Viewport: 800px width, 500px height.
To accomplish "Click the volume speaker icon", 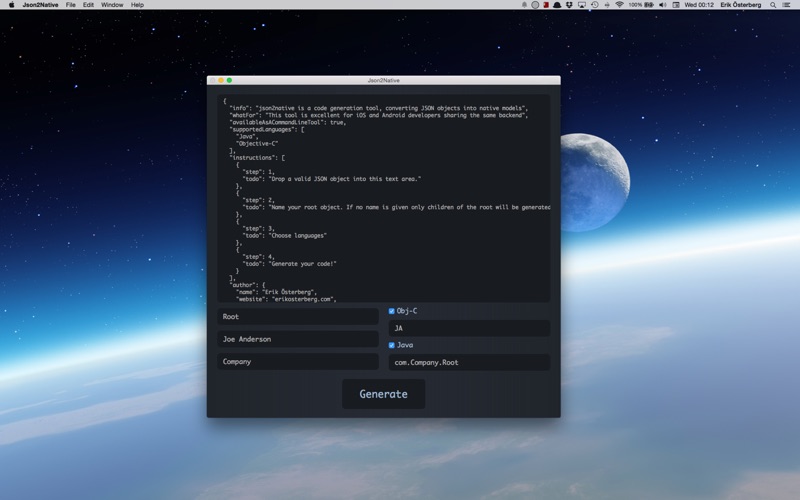I will click(x=663, y=5).
